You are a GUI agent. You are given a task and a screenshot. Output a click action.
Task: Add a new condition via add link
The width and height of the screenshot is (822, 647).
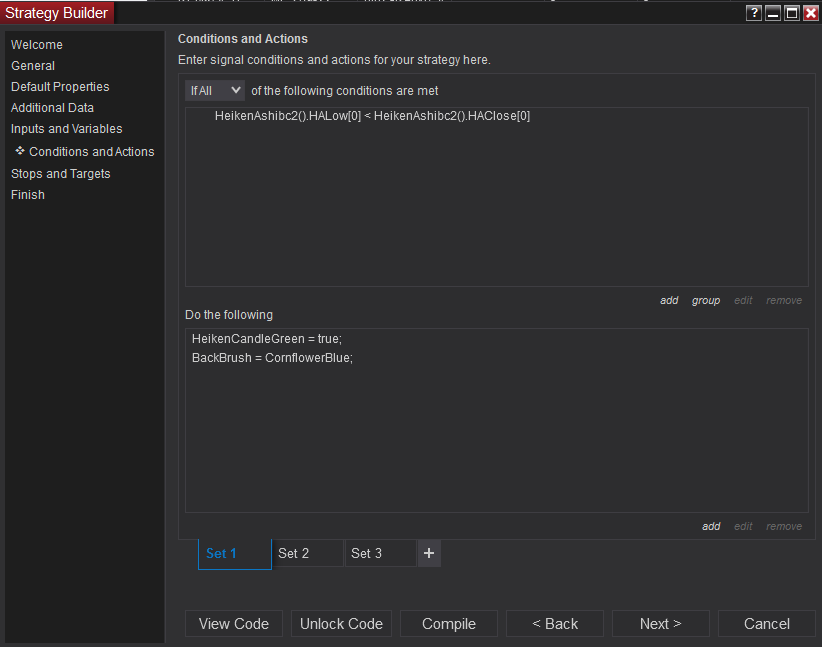tap(669, 300)
